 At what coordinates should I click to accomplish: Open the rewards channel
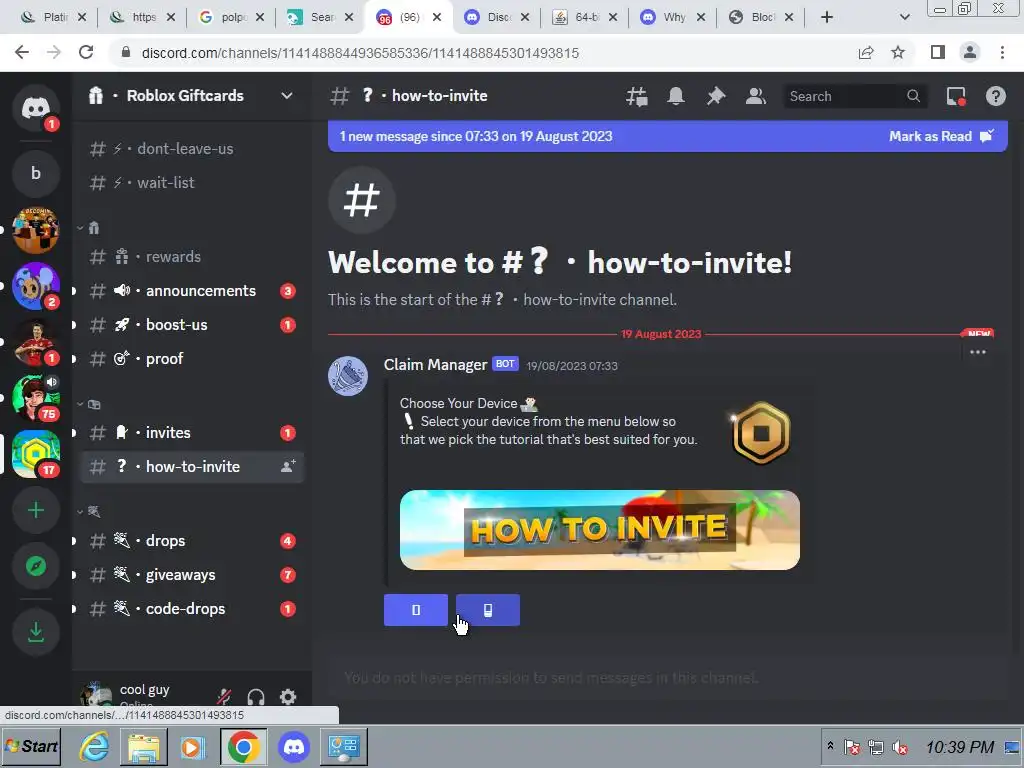click(192, 257)
